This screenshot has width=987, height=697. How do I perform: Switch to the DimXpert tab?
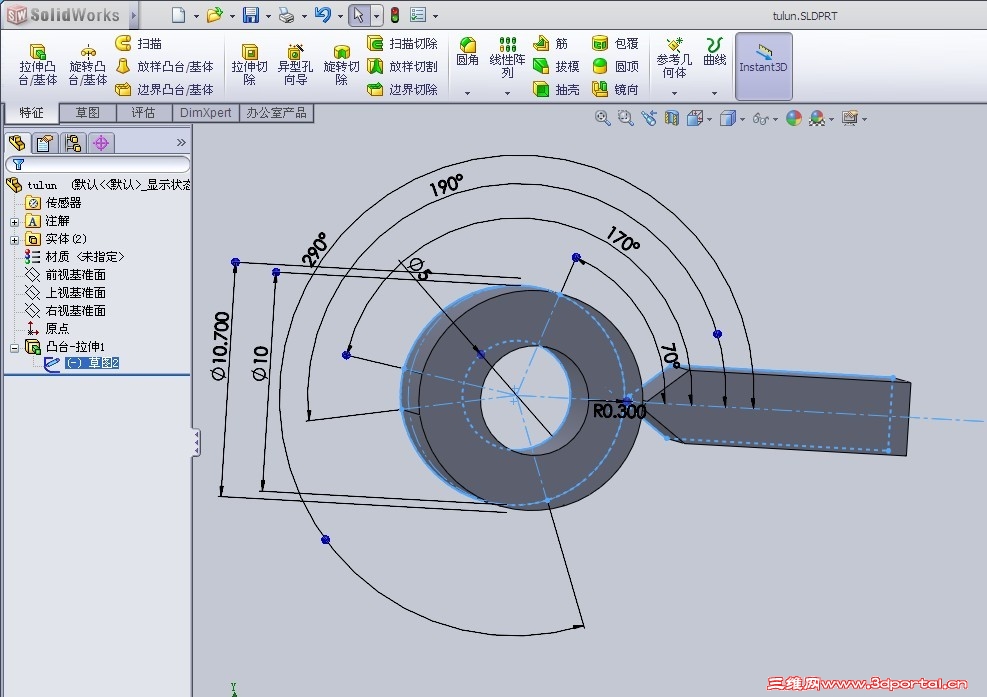[205, 113]
